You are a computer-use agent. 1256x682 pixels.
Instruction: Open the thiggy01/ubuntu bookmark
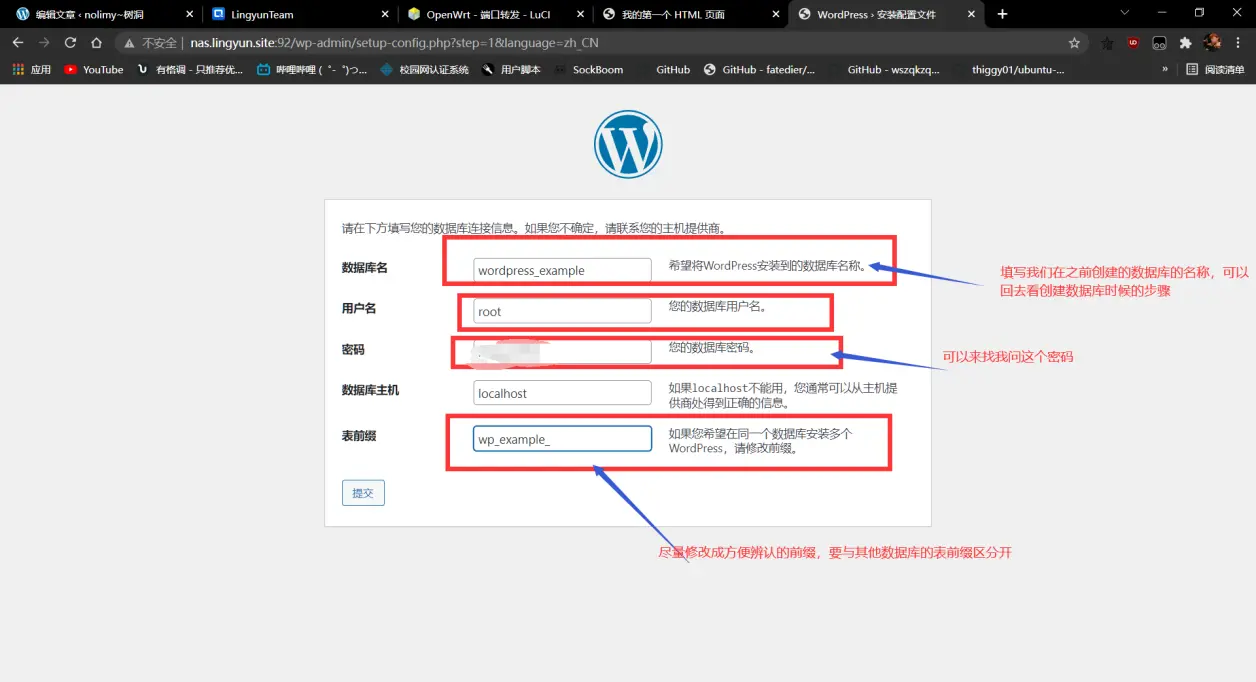coord(1008,70)
